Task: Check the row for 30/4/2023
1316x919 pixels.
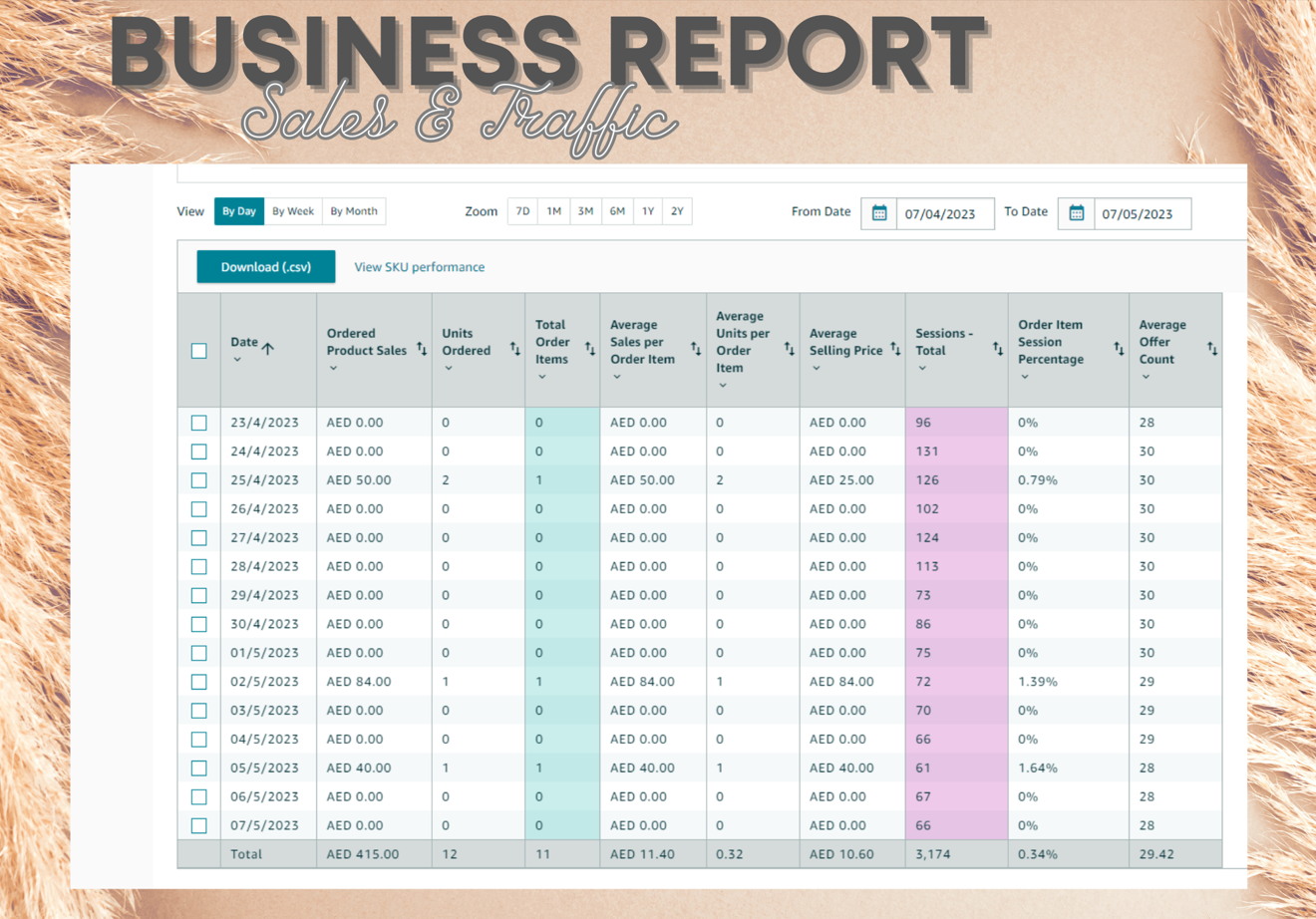Action: click(x=199, y=624)
